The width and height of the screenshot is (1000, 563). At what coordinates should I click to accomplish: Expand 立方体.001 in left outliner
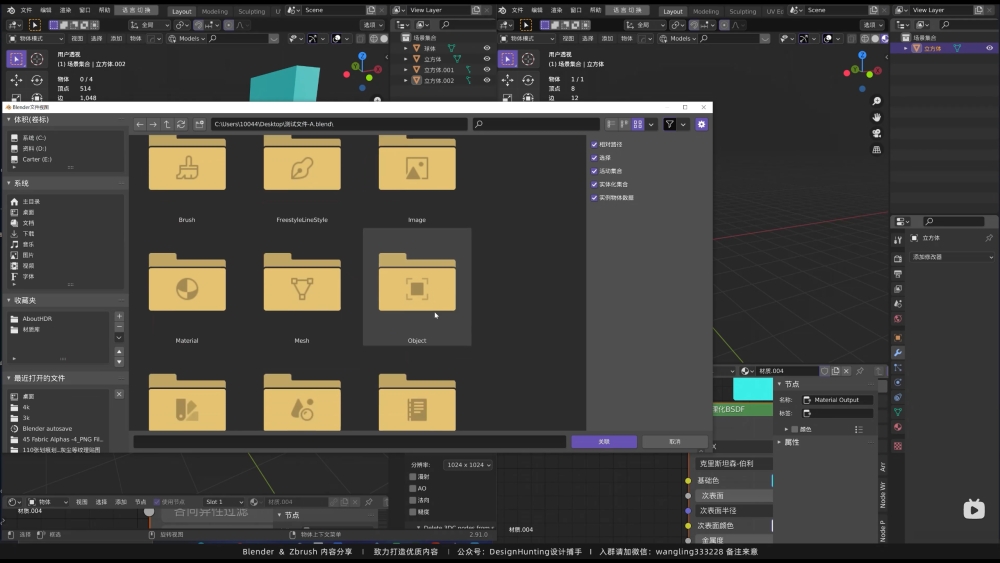406,69
